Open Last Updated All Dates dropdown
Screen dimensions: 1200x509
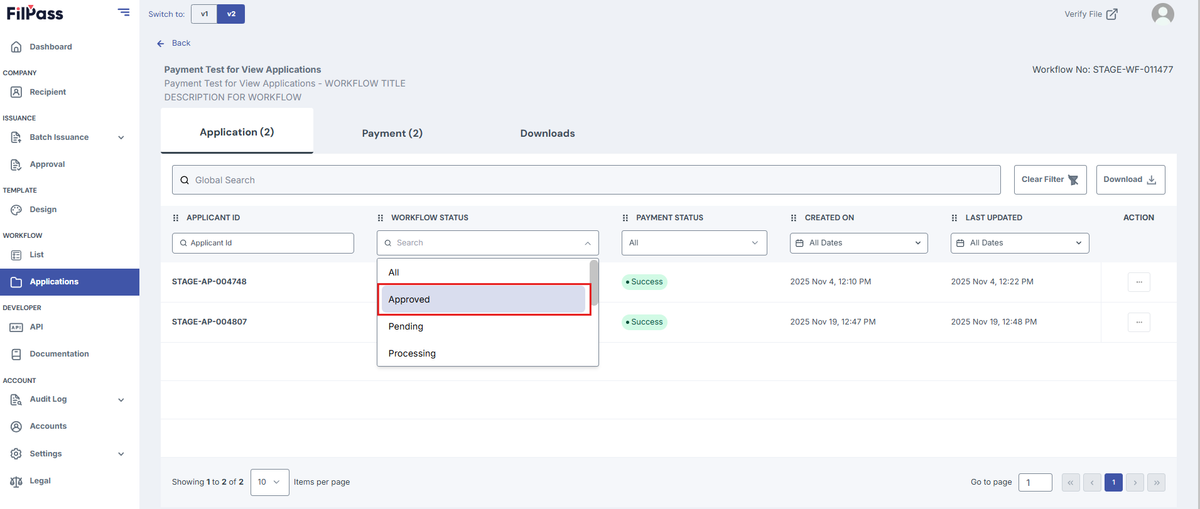pos(1020,243)
